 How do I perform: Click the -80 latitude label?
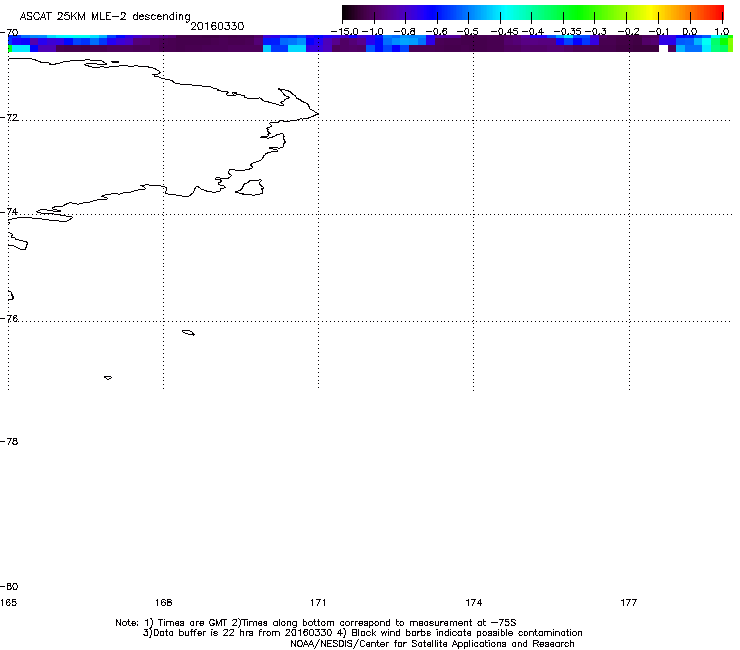pos(9,586)
